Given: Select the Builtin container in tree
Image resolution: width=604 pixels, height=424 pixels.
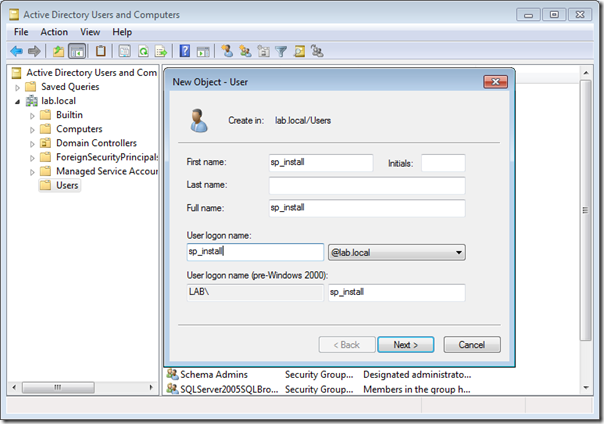Looking at the screenshot, I should coord(69,115).
